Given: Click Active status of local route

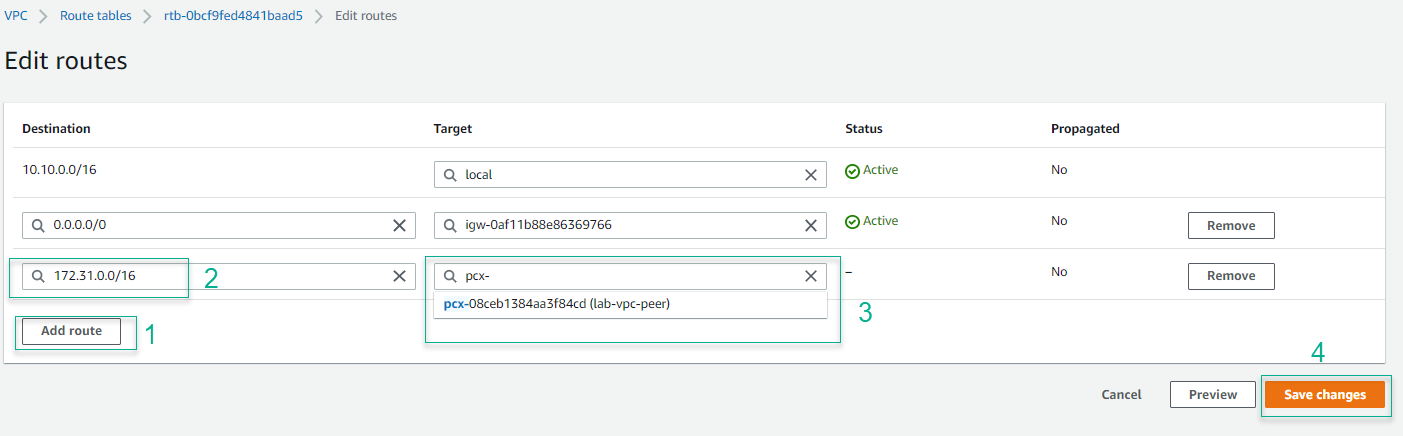Looking at the screenshot, I should (x=872, y=170).
